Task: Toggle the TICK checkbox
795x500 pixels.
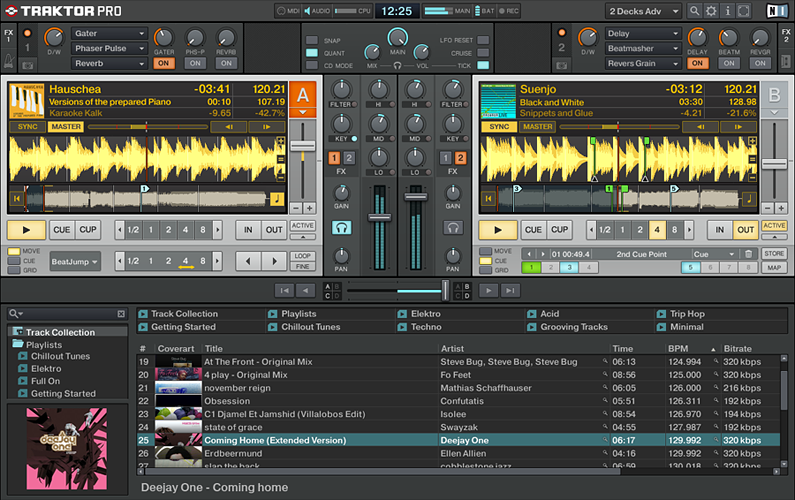Action: click(x=483, y=65)
